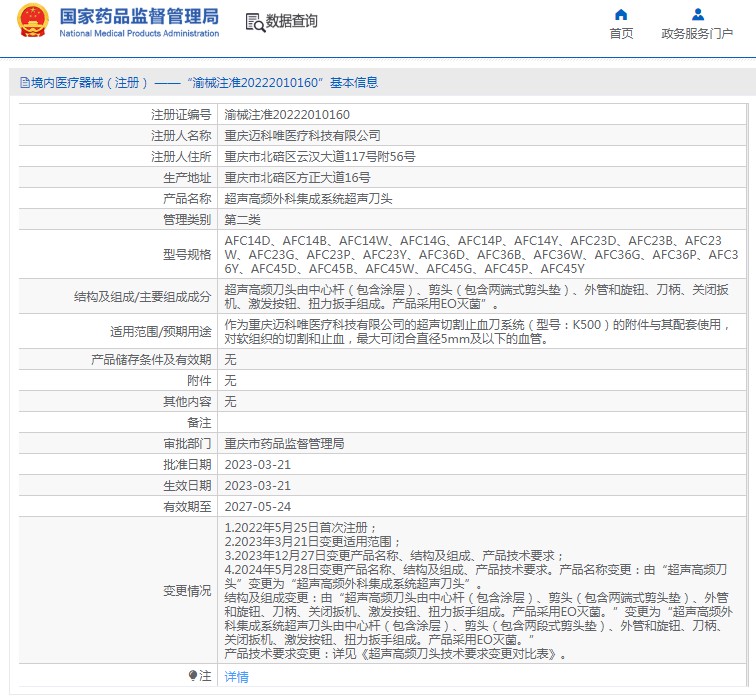
Task: Click the 产品名称 label
Action: point(187,199)
